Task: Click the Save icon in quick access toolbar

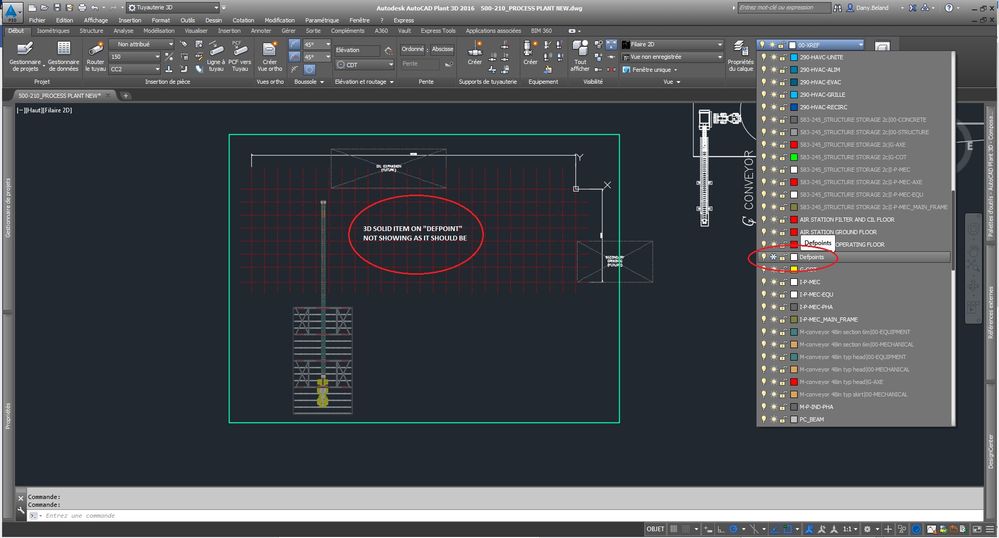Action: [58, 8]
